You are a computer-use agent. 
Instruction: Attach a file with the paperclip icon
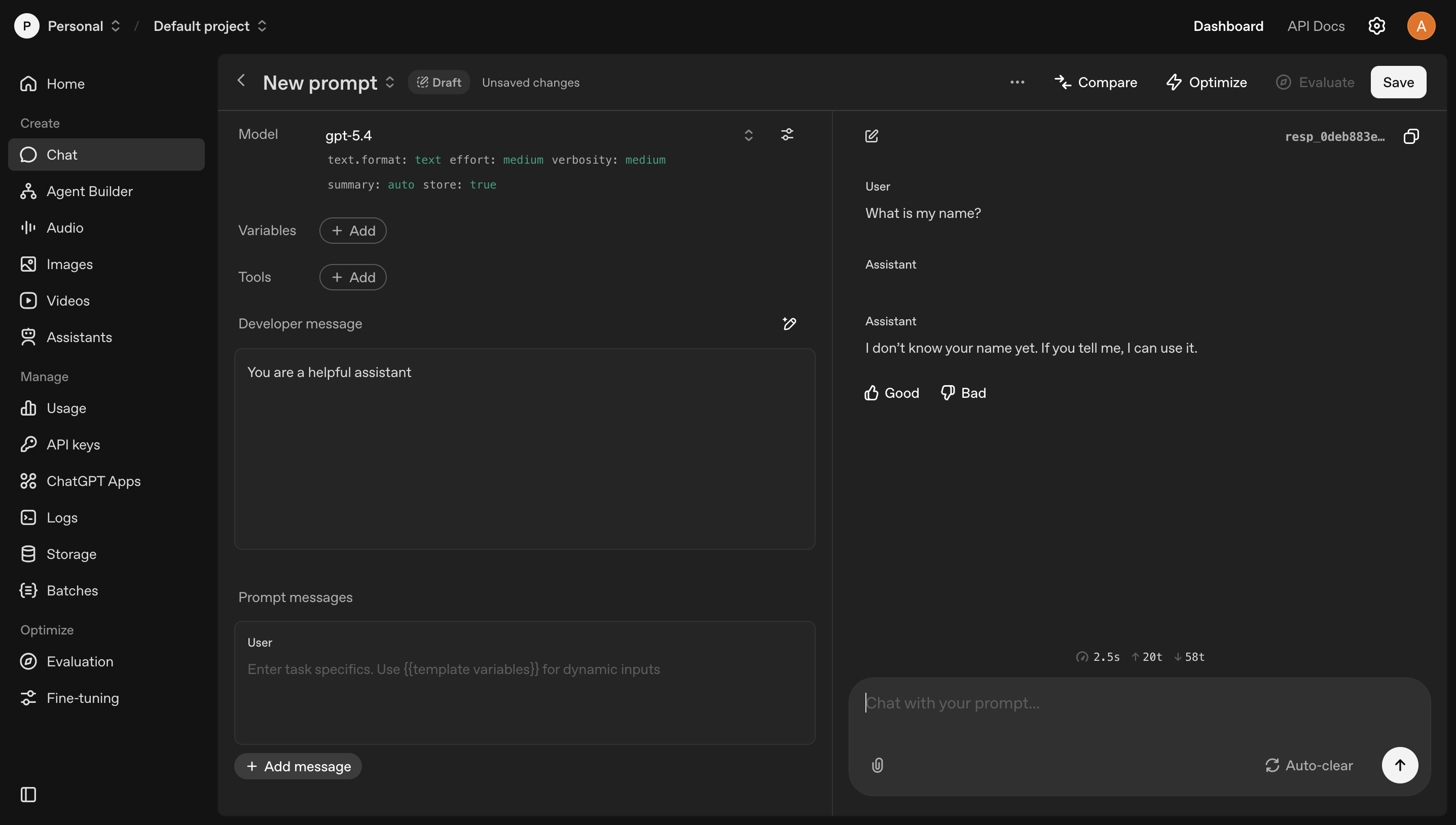(x=878, y=765)
